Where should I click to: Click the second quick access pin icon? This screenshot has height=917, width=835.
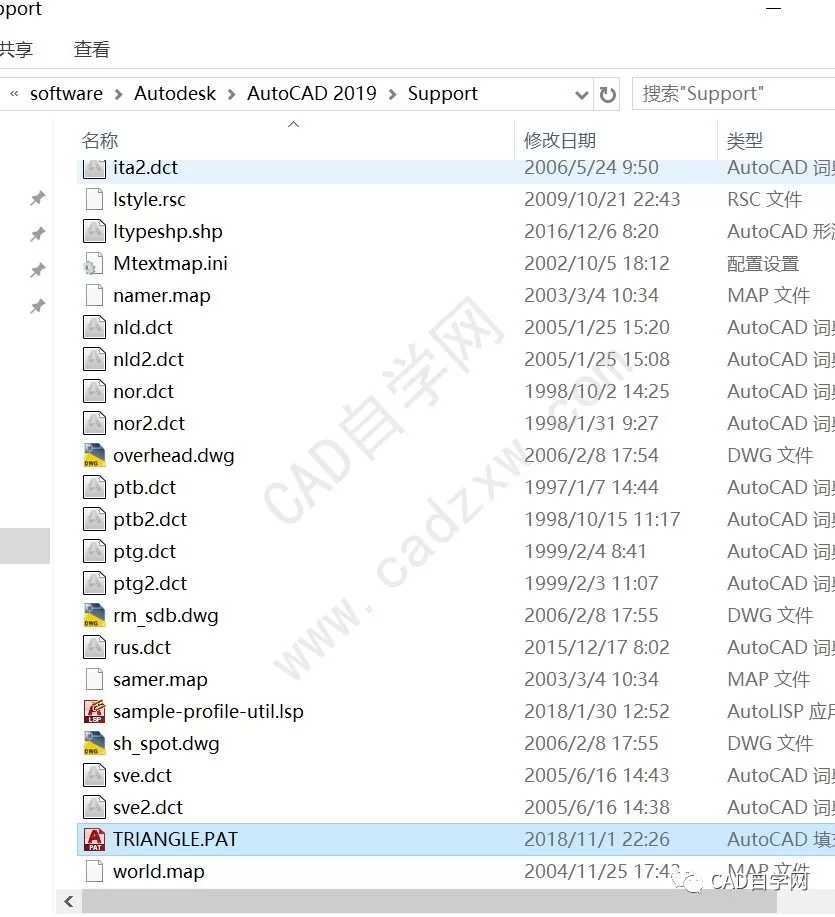point(38,234)
